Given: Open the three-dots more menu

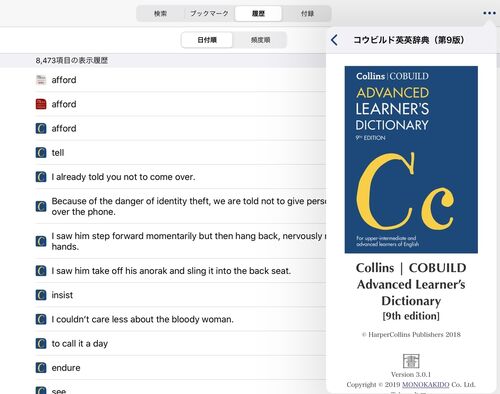Looking at the screenshot, I should pyautogui.click(x=489, y=13).
